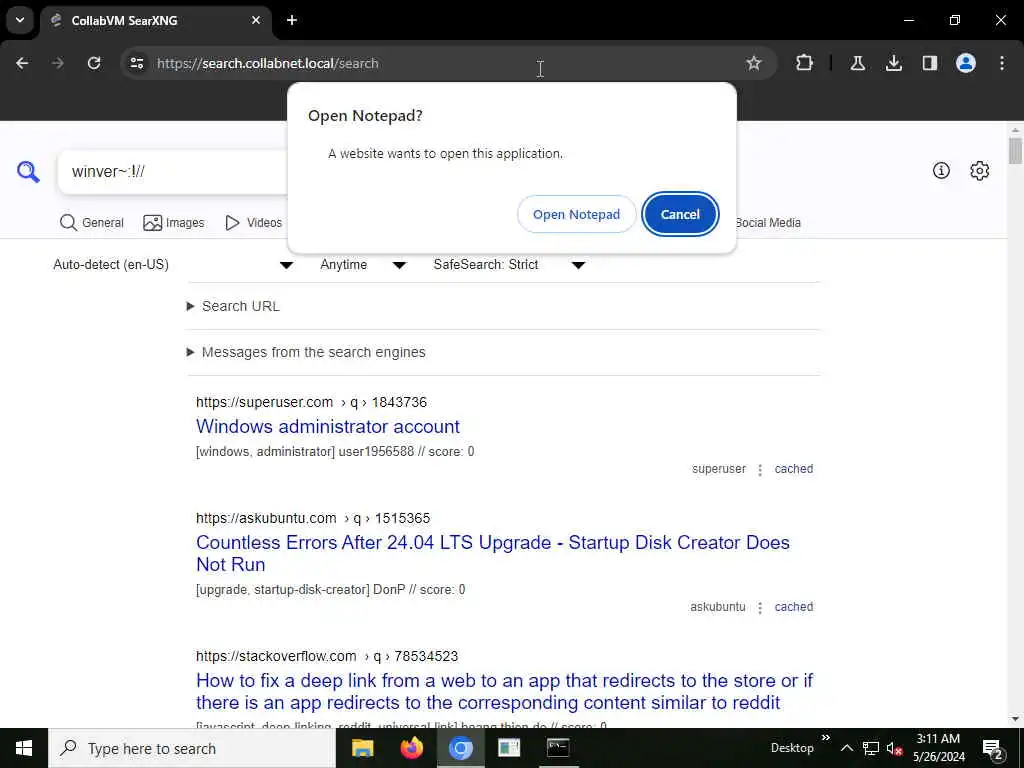Screen dimensions: 1024x768
Task: Switch to the Social Media category
Action: [768, 223]
